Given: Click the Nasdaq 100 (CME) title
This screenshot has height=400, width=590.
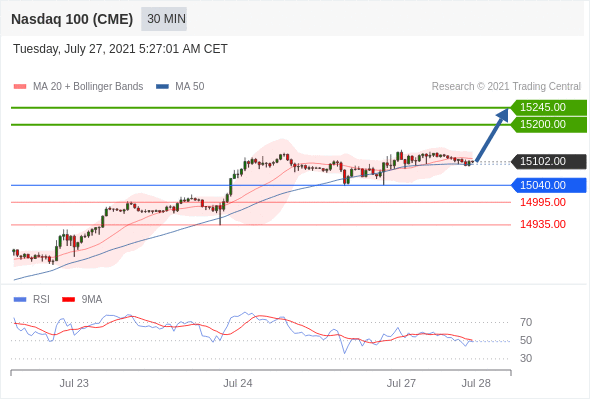Looking at the screenshot, I should pyautogui.click(x=72, y=19).
